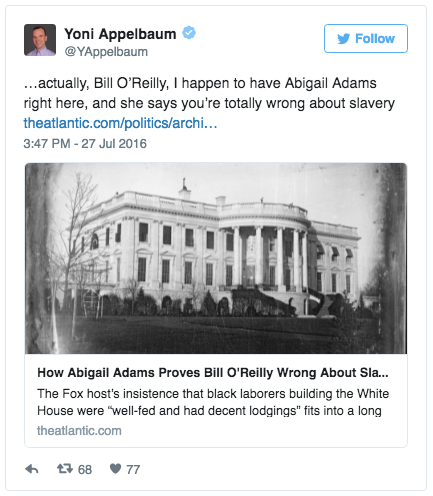Viewport: 433px width, 496px height.
Task: Follow Yoni Appelbaum with the Follow button
Action: pos(366,38)
